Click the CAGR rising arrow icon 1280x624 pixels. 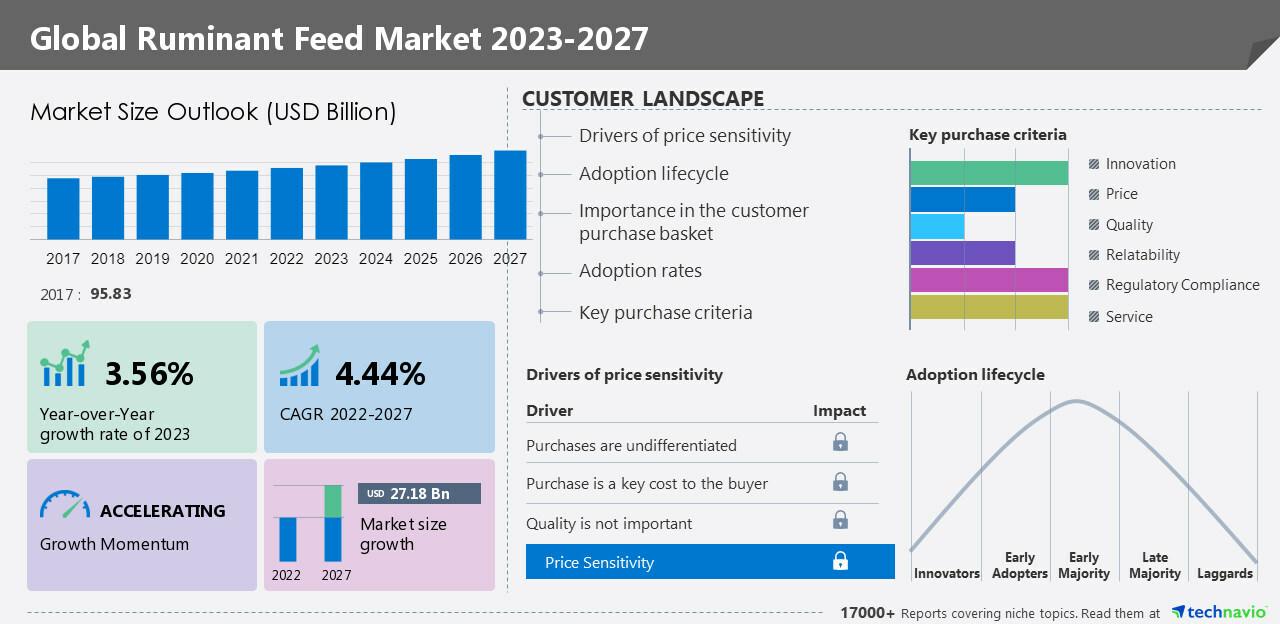(300, 366)
